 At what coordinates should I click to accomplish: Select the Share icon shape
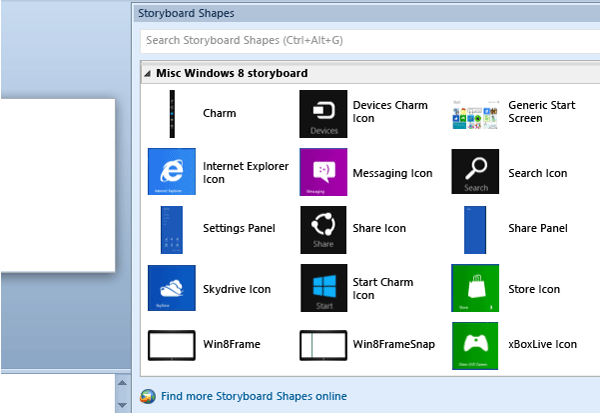pos(323,230)
